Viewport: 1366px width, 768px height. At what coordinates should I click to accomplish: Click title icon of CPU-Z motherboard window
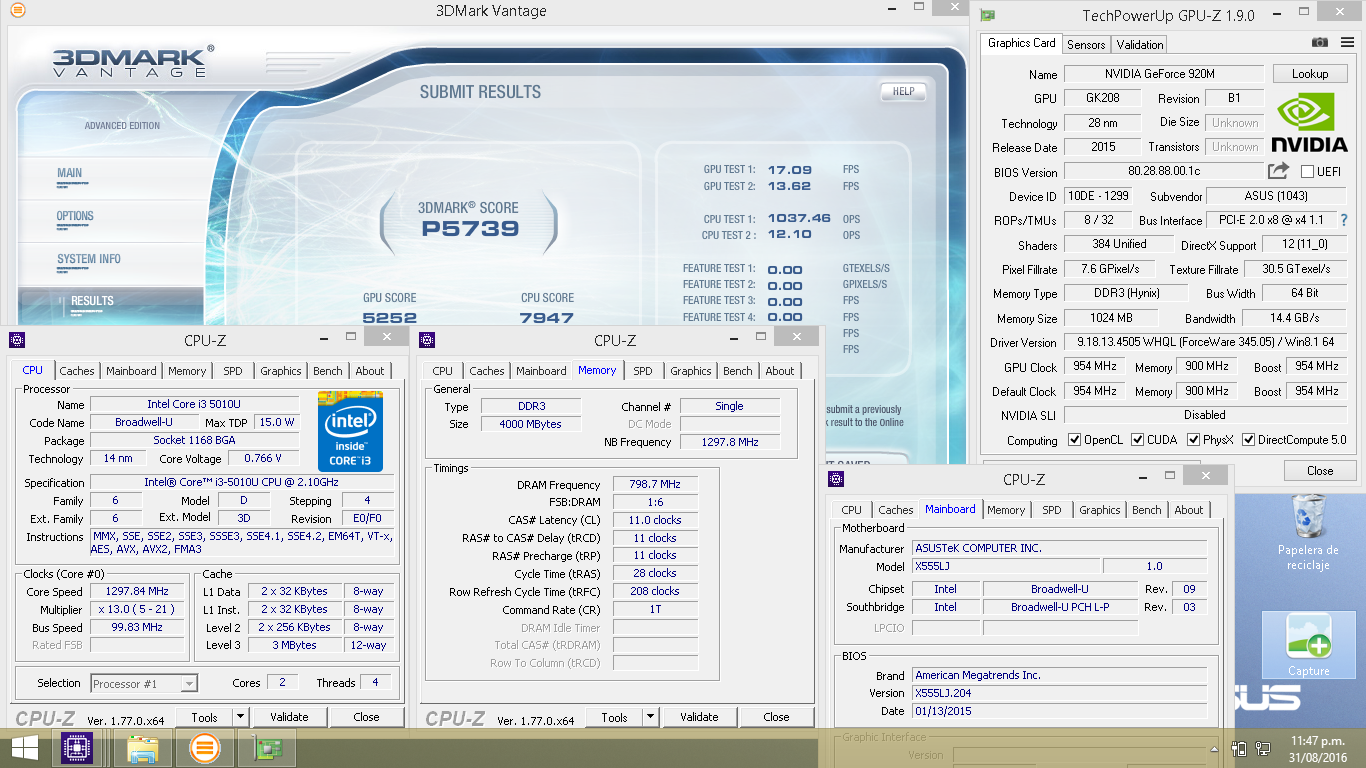(836, 480)
